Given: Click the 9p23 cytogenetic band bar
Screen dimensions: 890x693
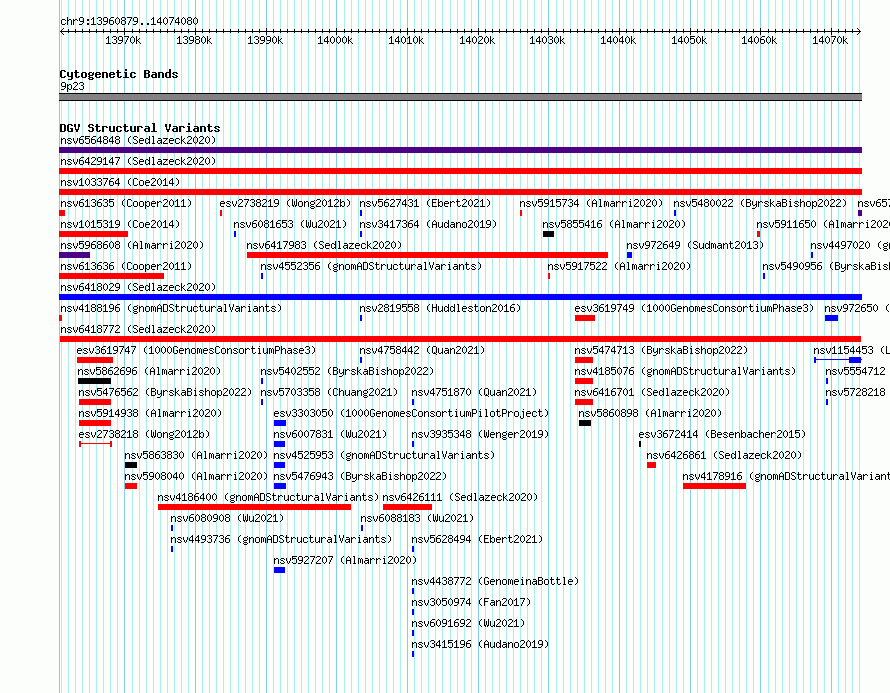Looking at the screenshot, I should [460, 97].
